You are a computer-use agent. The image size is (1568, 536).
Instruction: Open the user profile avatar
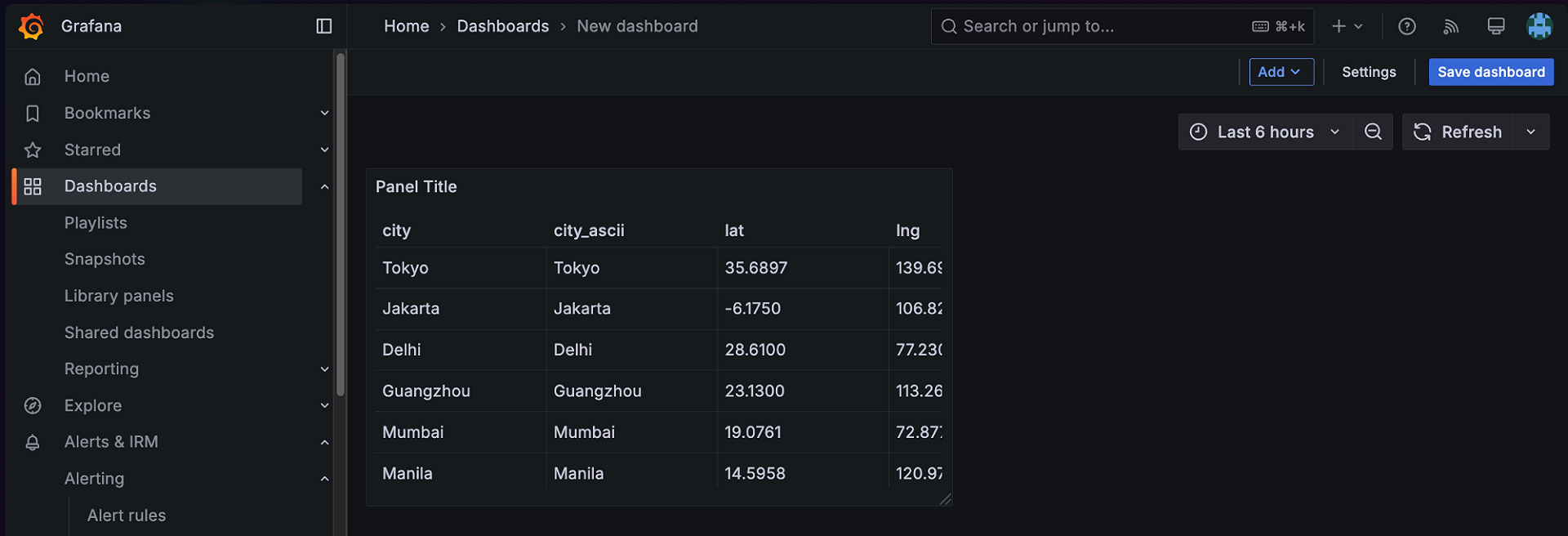pyautogui.click(x=1539, y=26)
